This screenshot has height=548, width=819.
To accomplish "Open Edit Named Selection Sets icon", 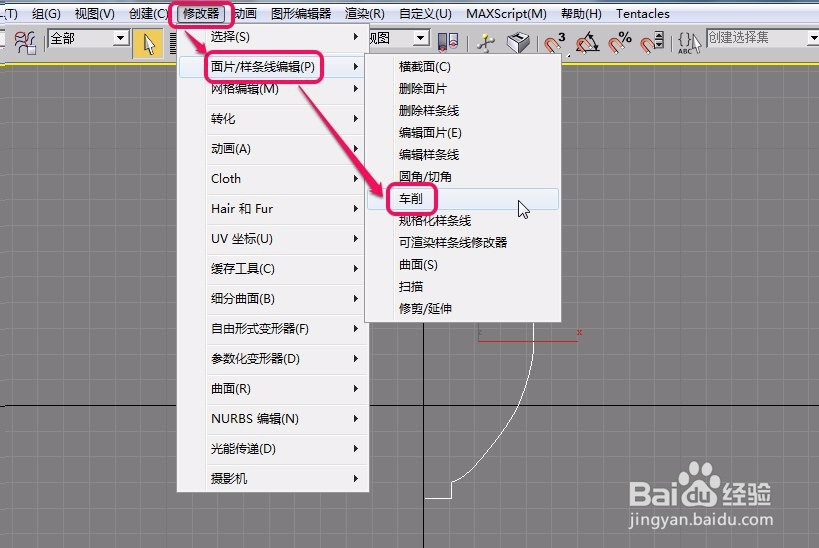I will pyautogui.click(x=689, y=43).
